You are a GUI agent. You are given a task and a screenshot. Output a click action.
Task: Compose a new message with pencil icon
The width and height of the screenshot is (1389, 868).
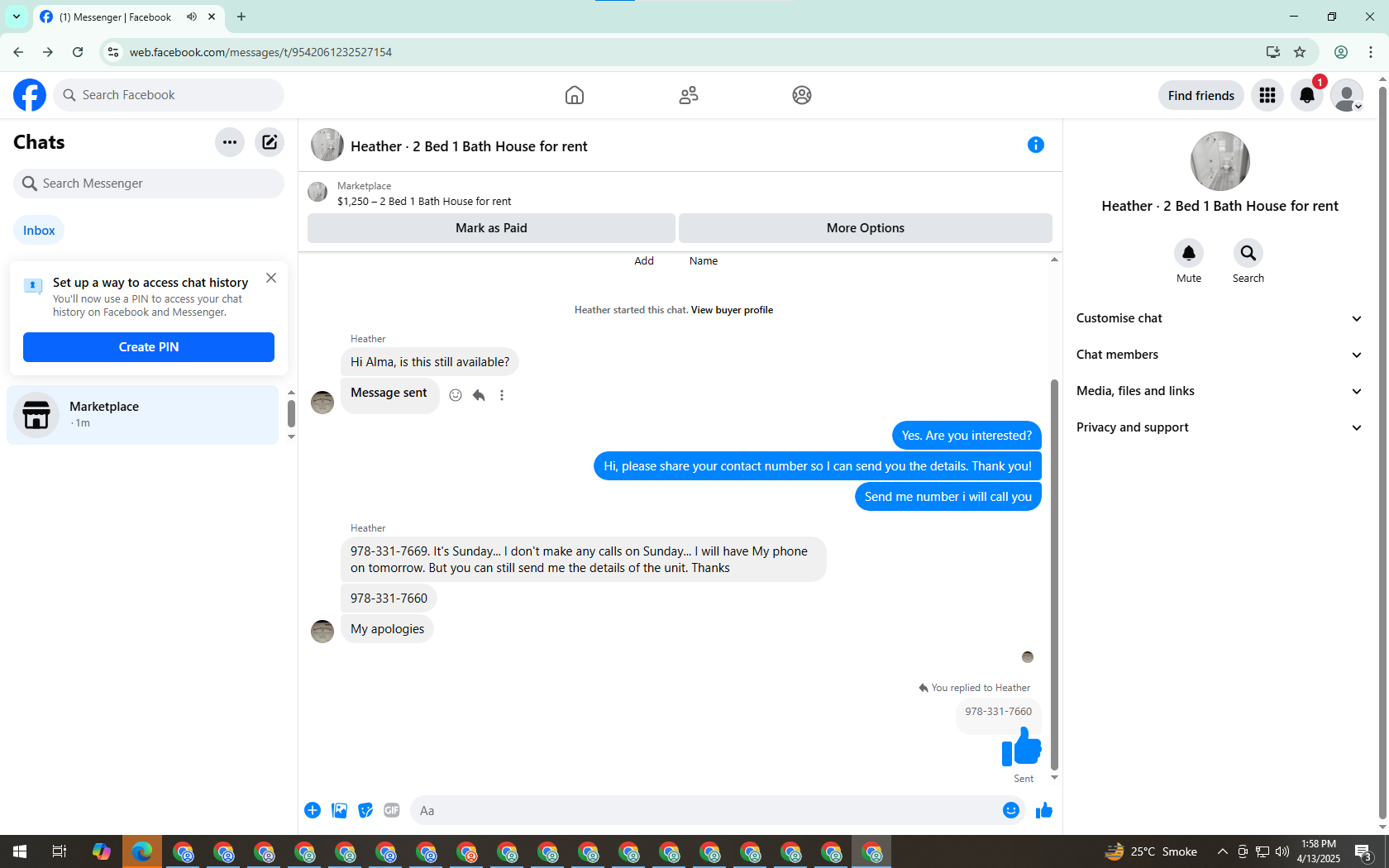click(x=270, y=142)
